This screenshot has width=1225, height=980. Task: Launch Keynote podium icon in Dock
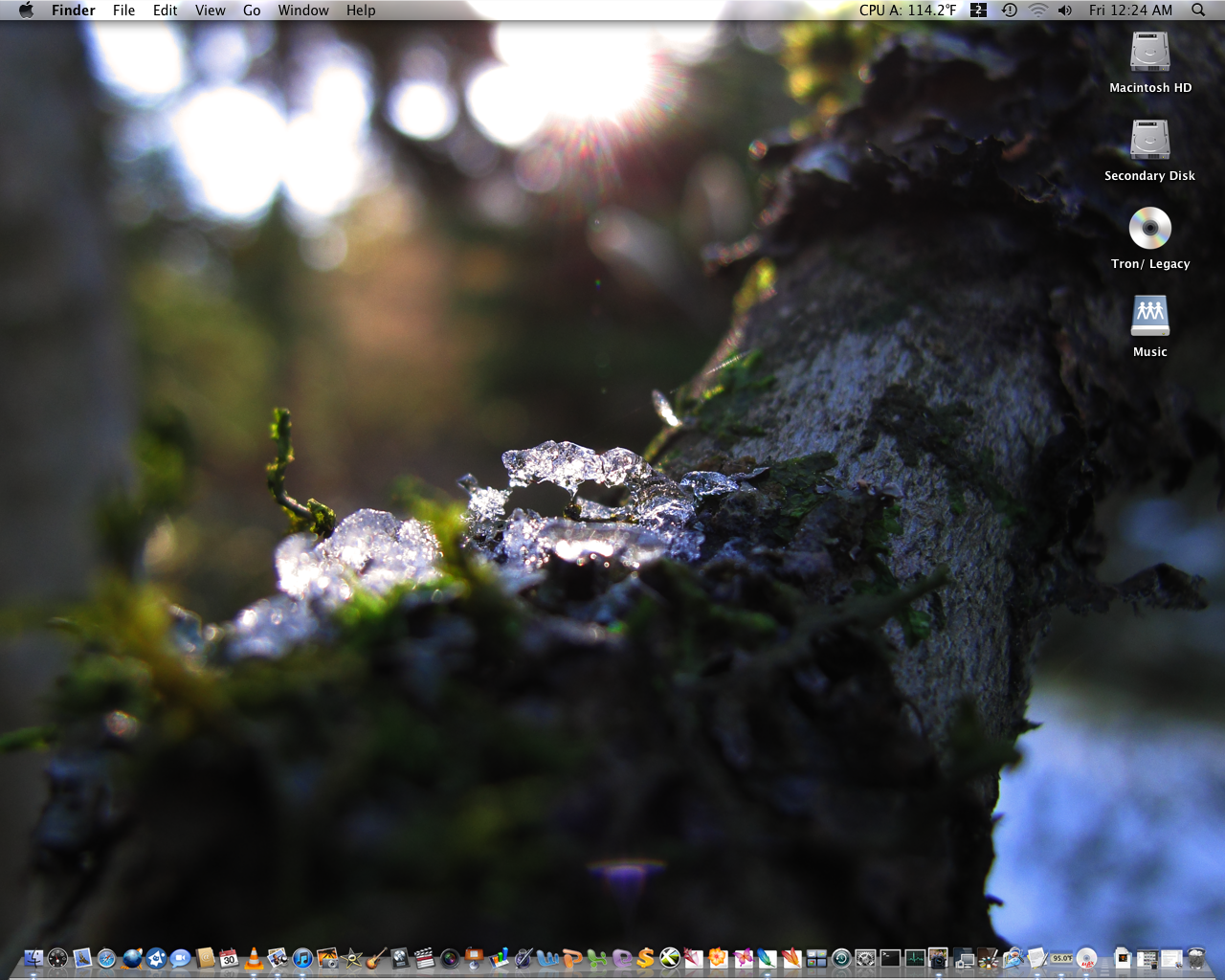[474, 957]
